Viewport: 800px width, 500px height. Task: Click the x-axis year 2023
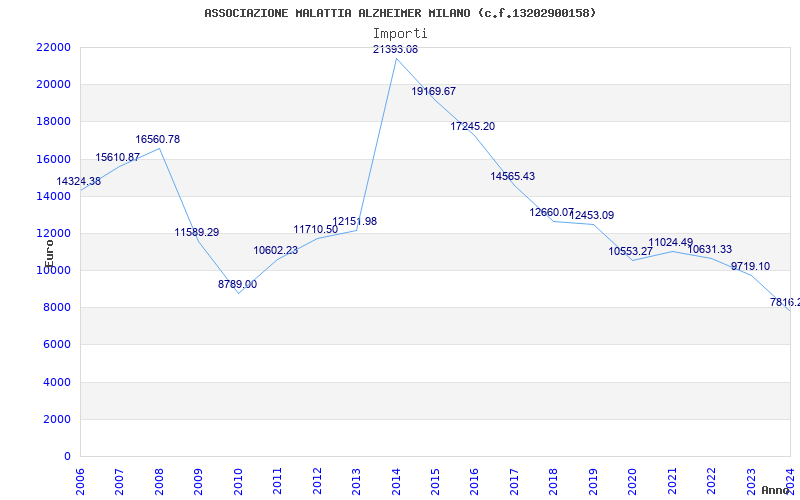(x=751, y=480)
